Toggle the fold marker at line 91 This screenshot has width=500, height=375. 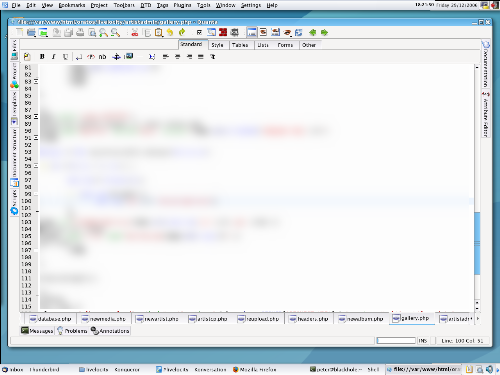coord(36,138)
